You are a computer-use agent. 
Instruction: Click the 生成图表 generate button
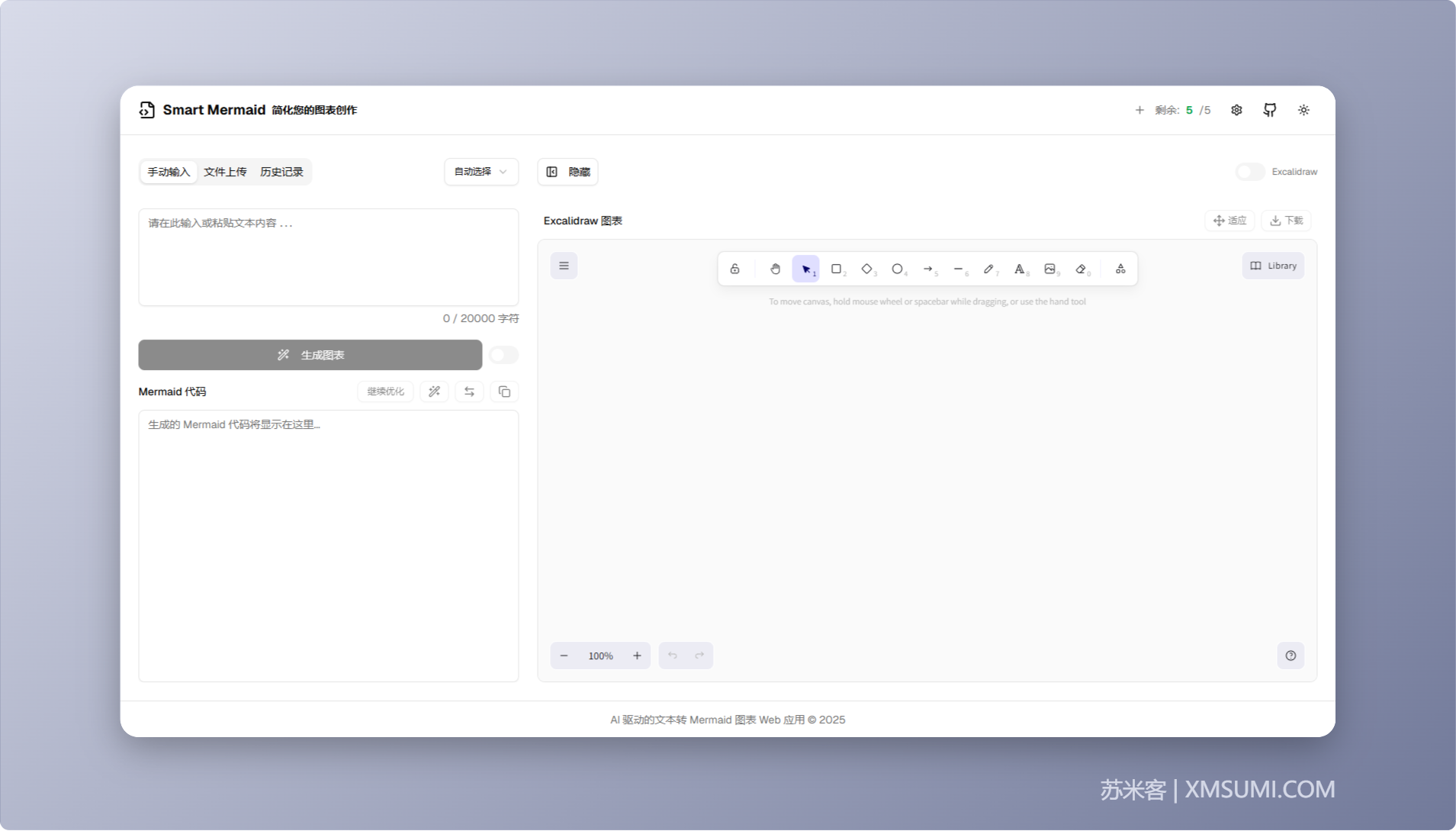coord(310,355)
